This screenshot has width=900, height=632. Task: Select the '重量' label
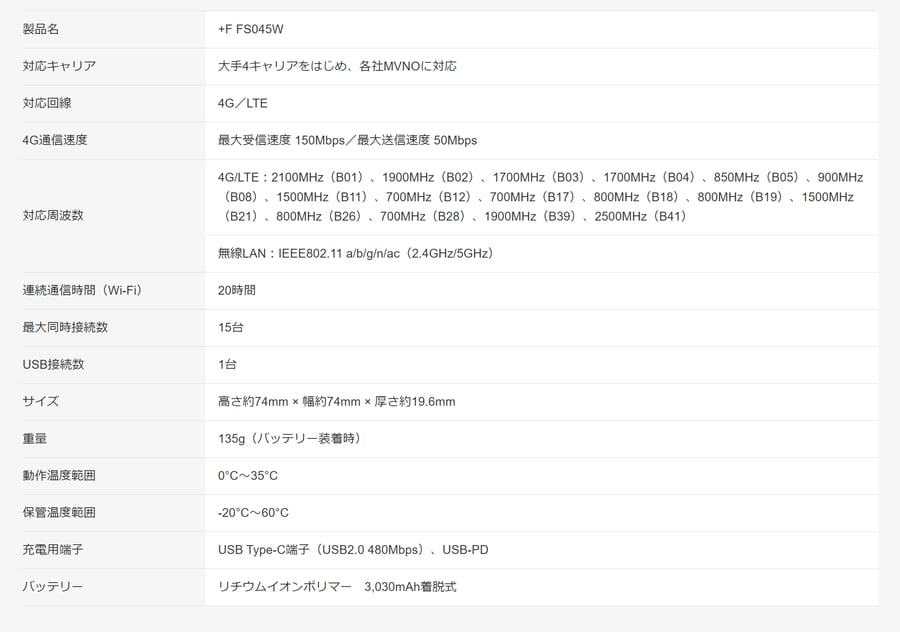34,439
